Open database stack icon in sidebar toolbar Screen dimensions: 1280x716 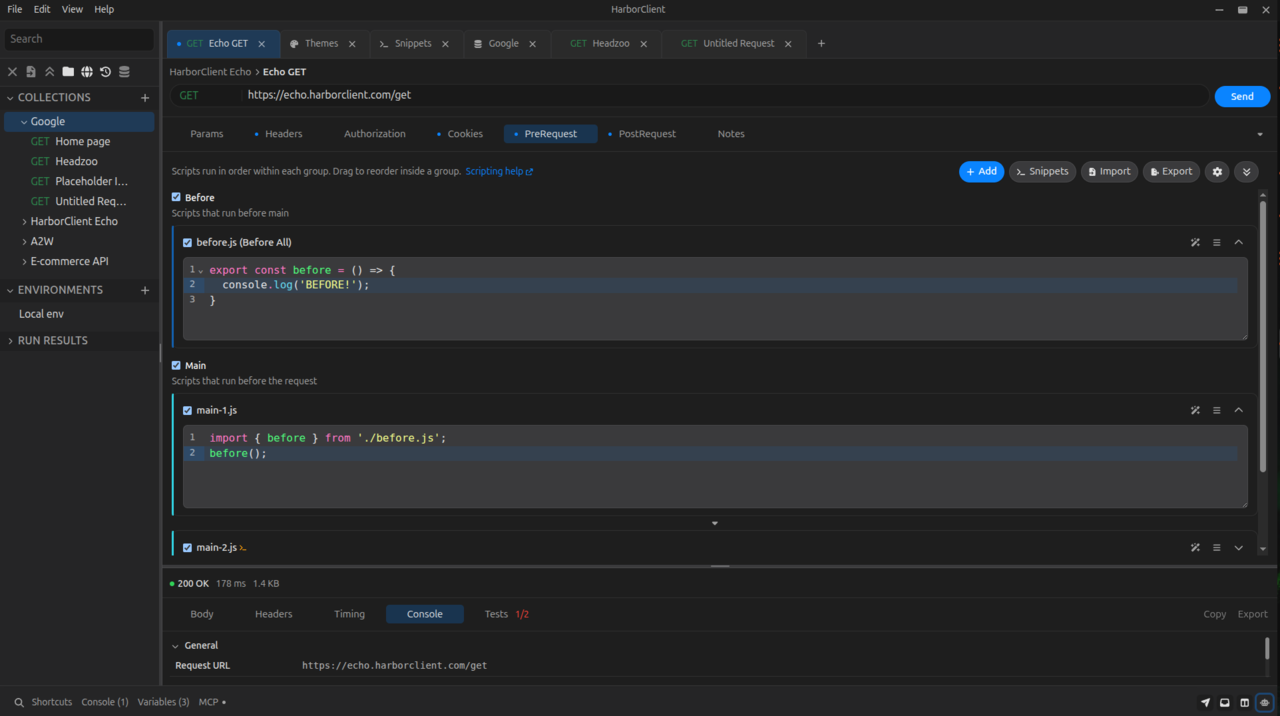tap(124, 72)
